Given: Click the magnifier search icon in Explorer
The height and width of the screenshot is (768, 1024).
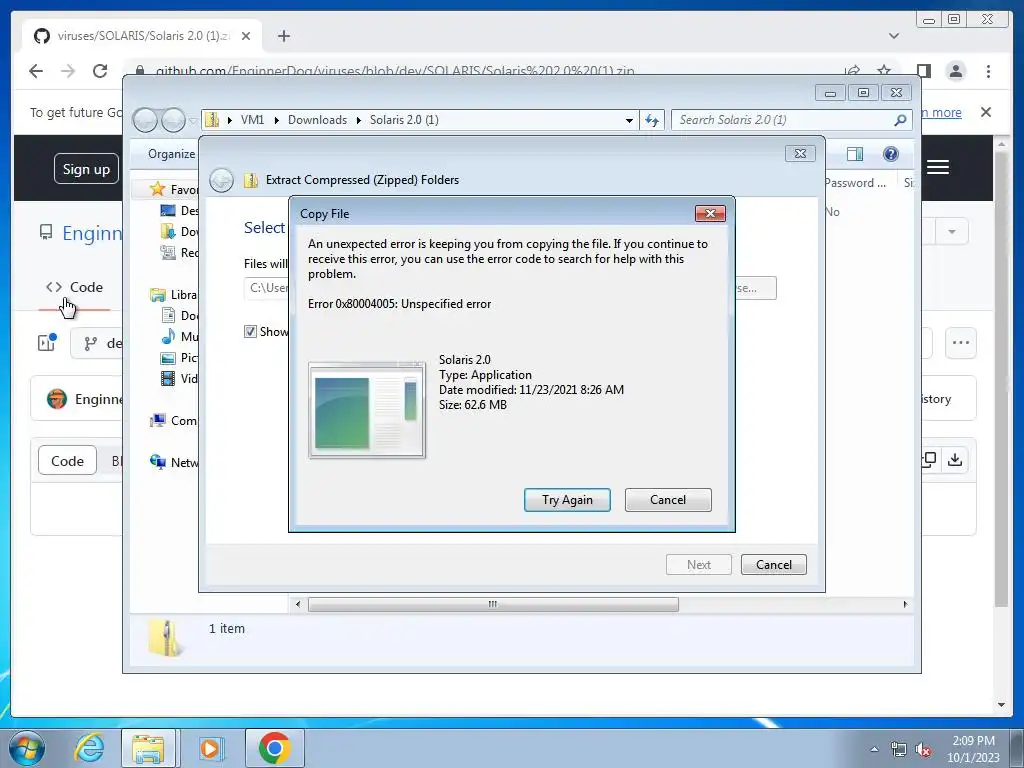Looking at the screenshot, I should 900,120.
